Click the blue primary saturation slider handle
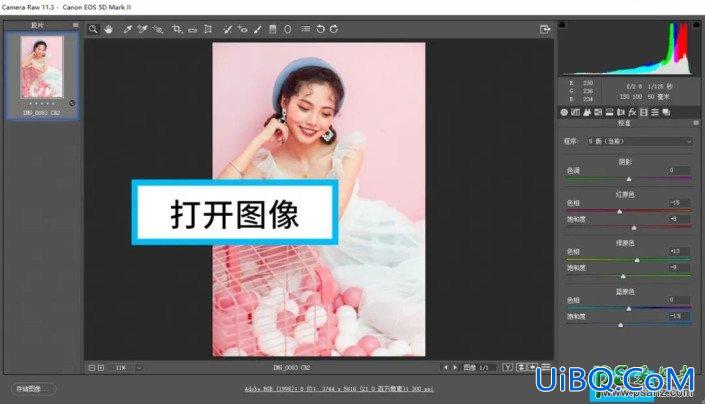Viewport: 705px width, 404px height. tap(620, 325)
